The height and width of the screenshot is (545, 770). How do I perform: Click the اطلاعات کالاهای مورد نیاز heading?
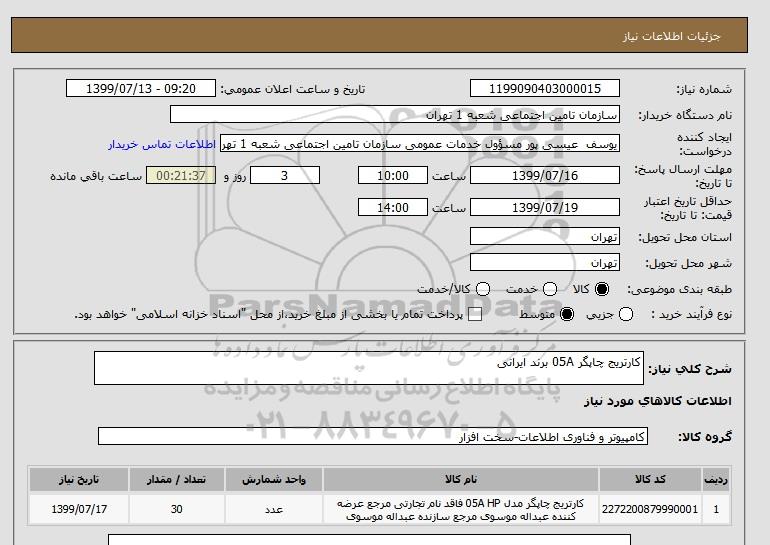(x=658, y=401)
